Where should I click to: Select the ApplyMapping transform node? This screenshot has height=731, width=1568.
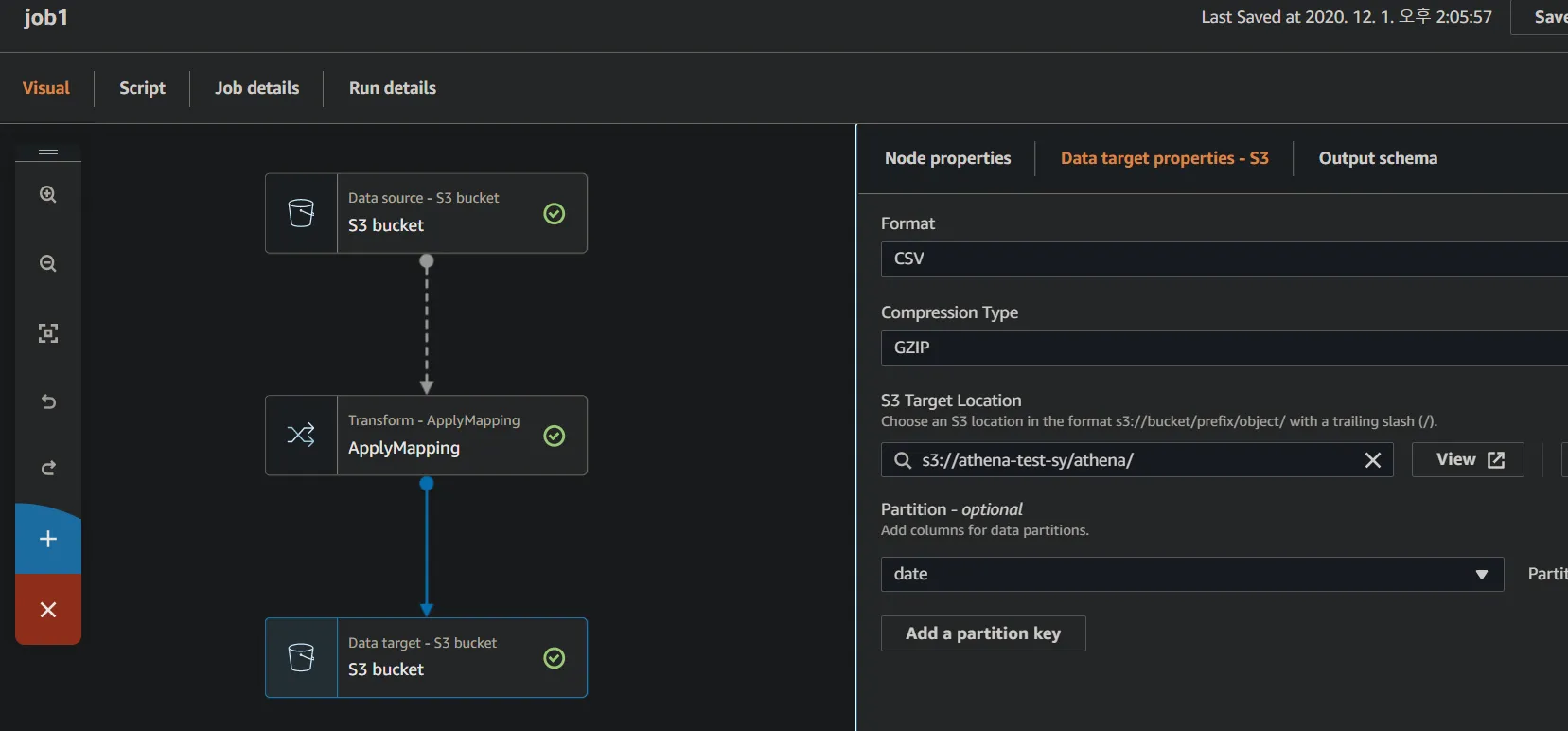tap(426, 436)
